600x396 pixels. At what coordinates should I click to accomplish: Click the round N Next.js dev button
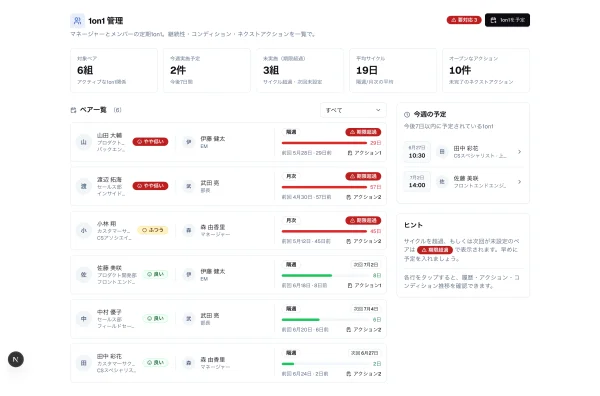click(16, 359)
